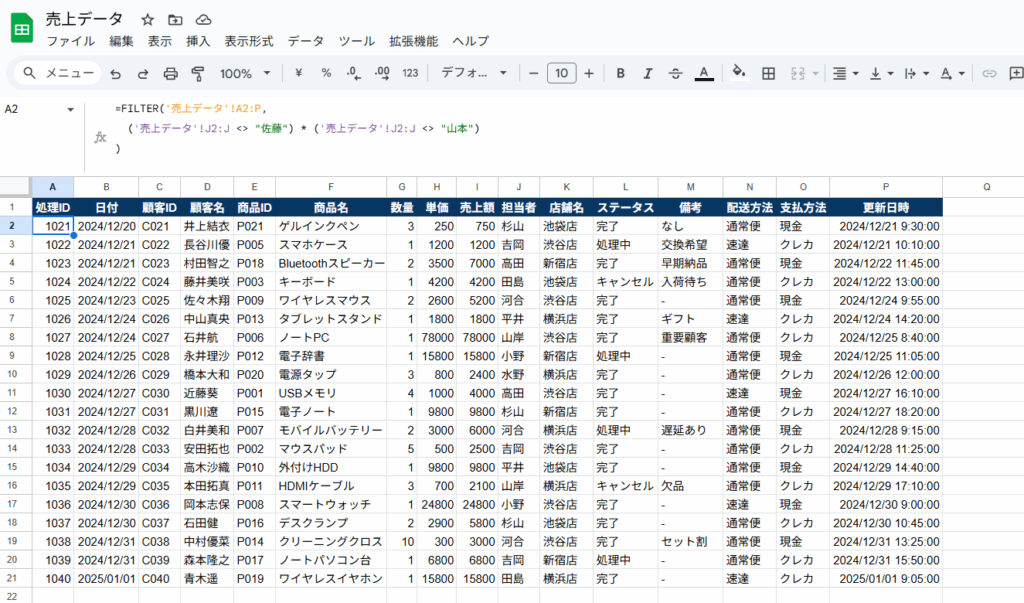This screenshot has width=1024, height=603.
Task: Click the 売上データ document title
Action: (x=84, y=20)
